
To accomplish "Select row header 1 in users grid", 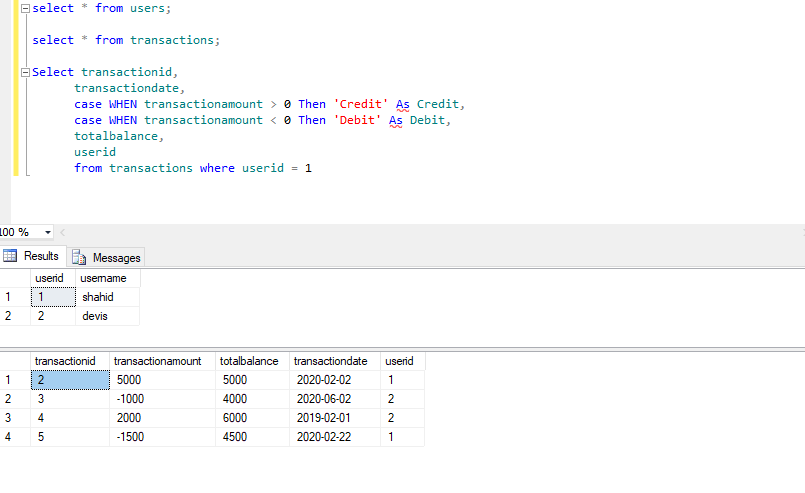I will coord(15,297).
